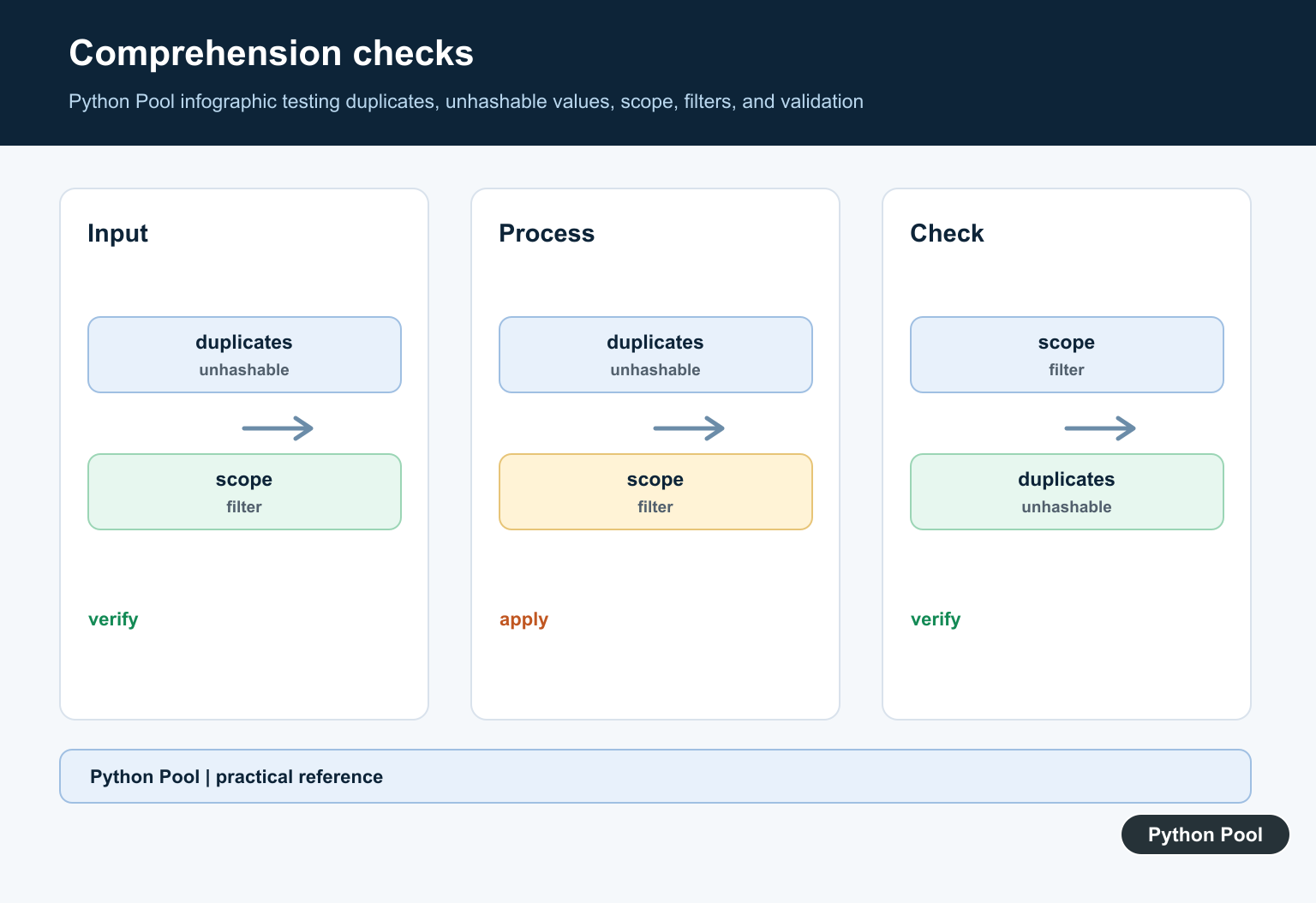Screen dimensions: 1316x903
Task: Click filter text in Input card
Action: click(244, 507)
